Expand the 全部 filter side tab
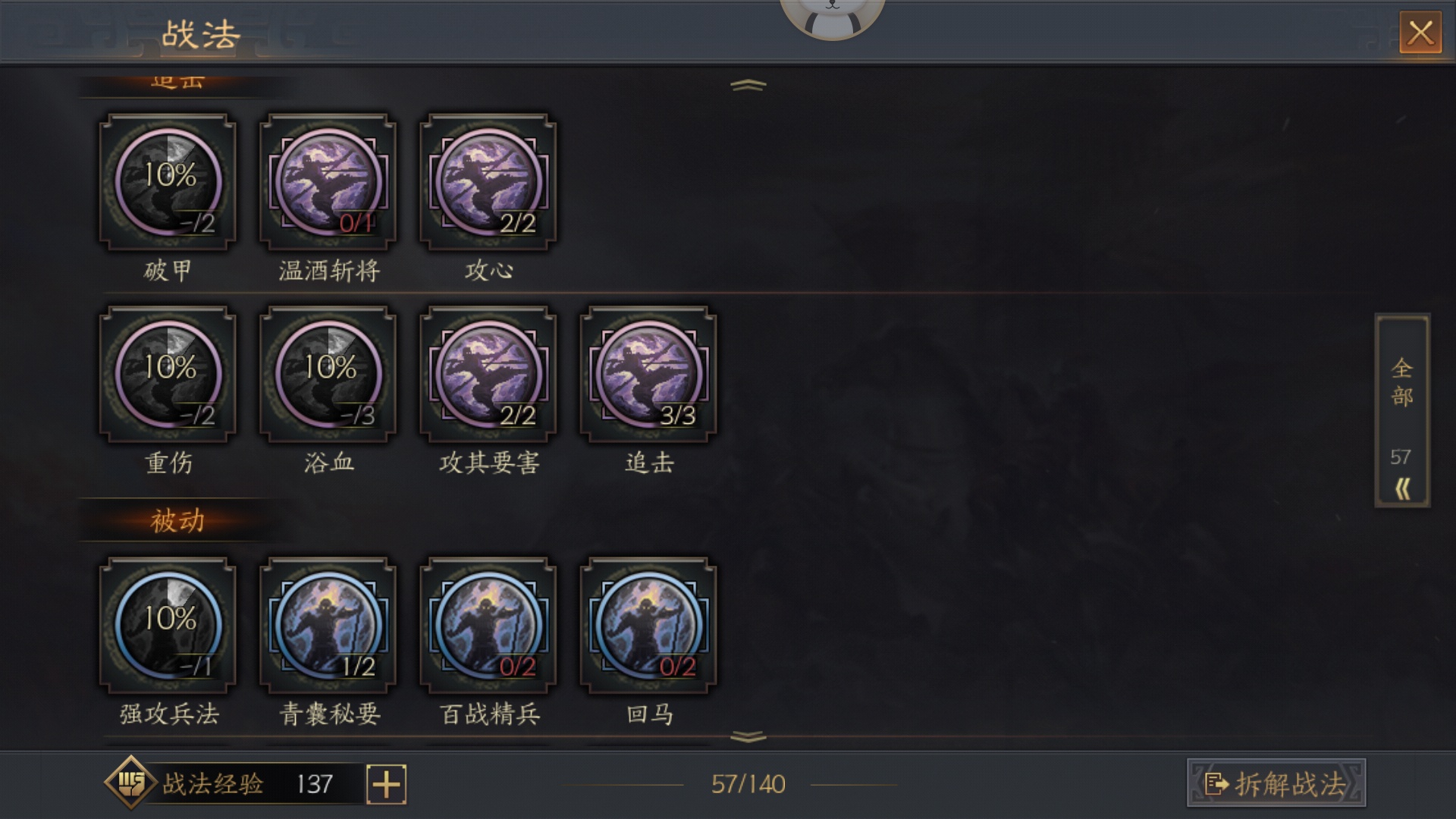1456x819 pixels. 1402,410
